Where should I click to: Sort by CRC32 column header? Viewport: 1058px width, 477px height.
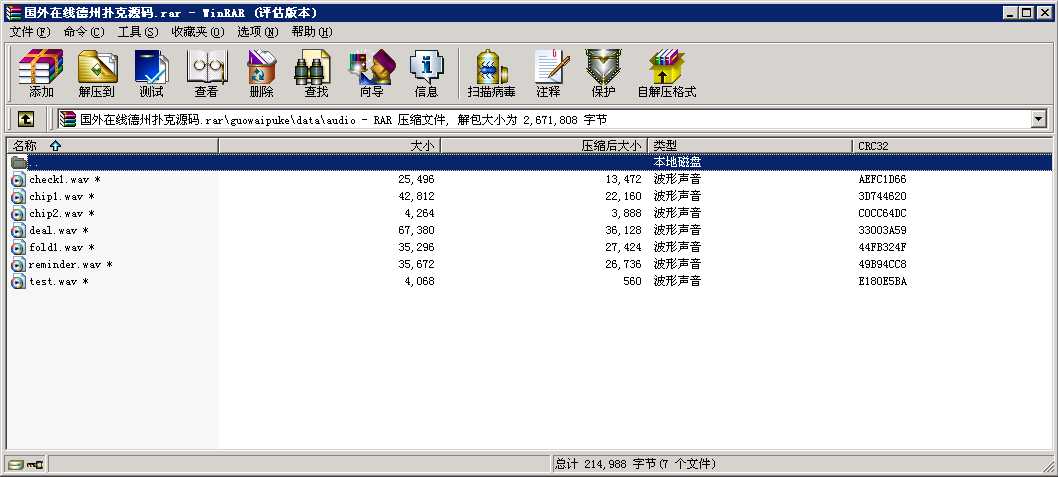[953, 145]
